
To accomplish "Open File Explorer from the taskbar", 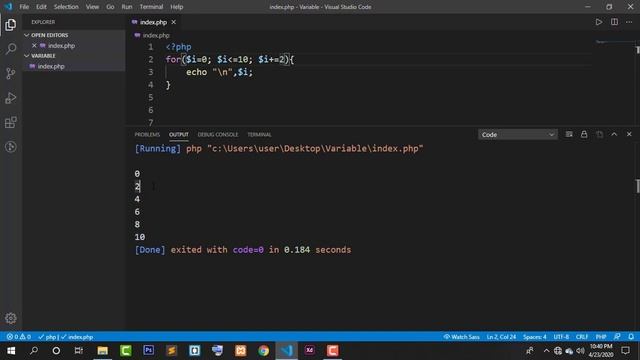I will click(x=102, y=351).
